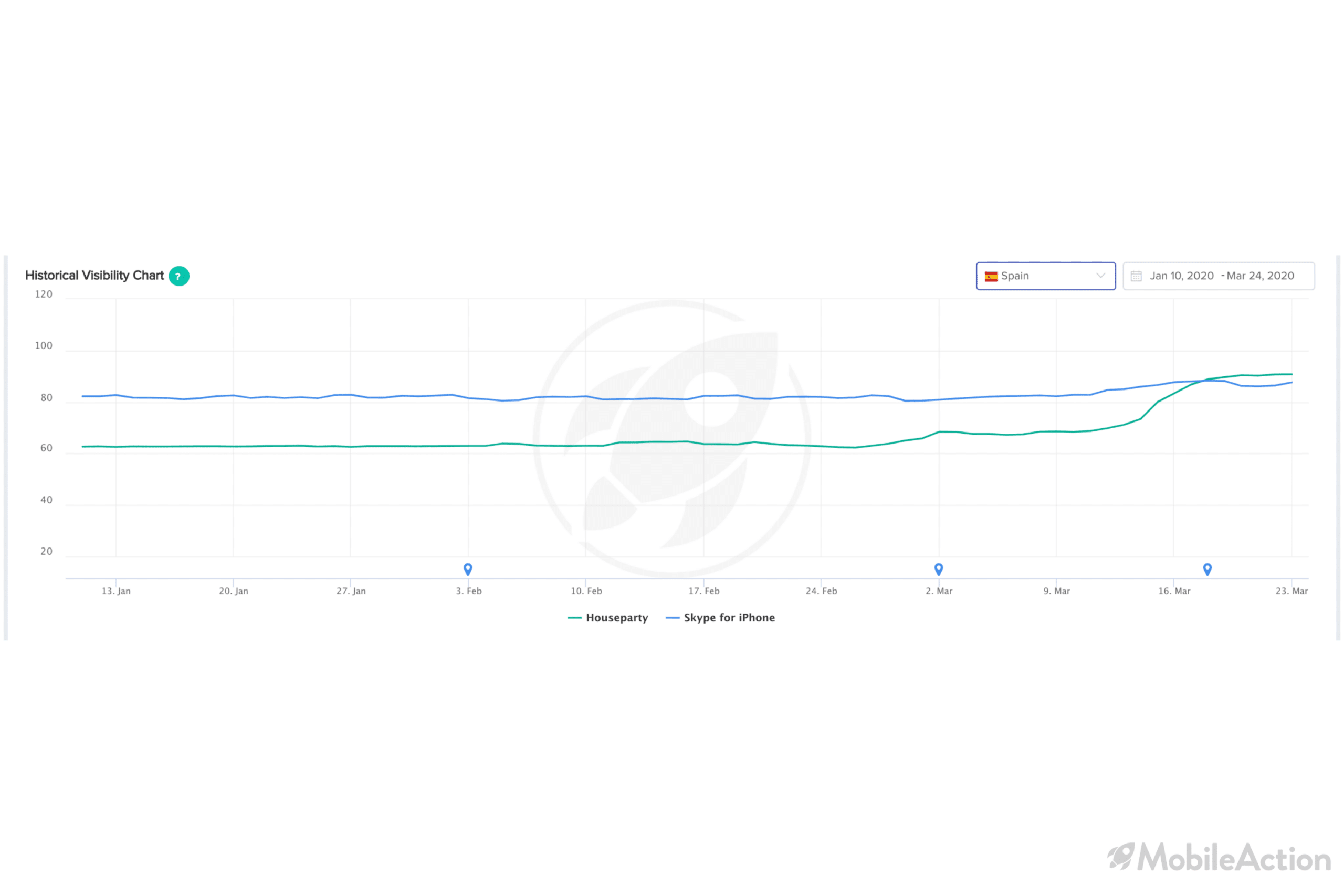Toggle the Houseparty legend entry
The width and height of the screenshot is (1344, 896).
pyautogui.click(x=608, y=618)
